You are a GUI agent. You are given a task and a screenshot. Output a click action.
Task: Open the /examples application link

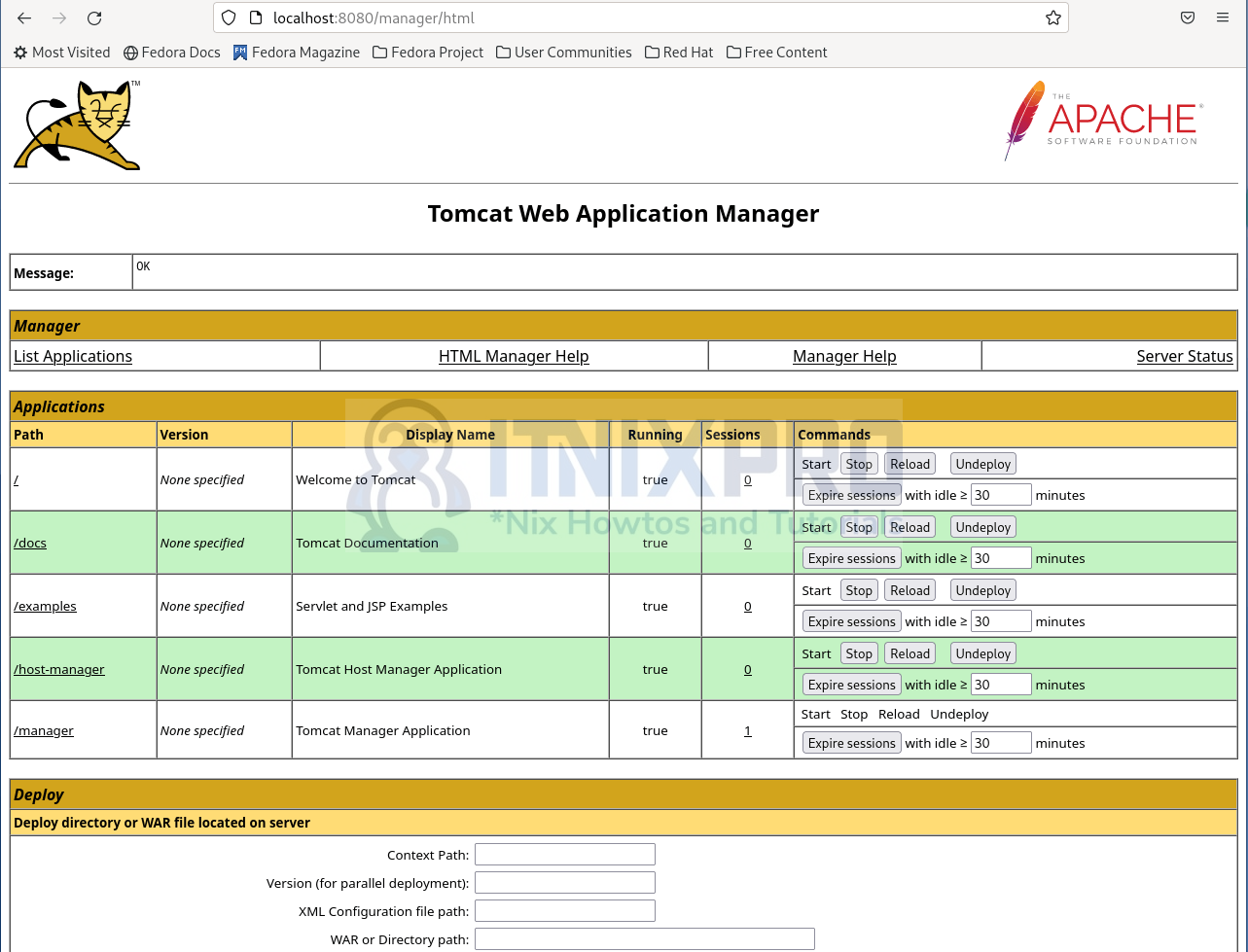[x=45, y=606]
